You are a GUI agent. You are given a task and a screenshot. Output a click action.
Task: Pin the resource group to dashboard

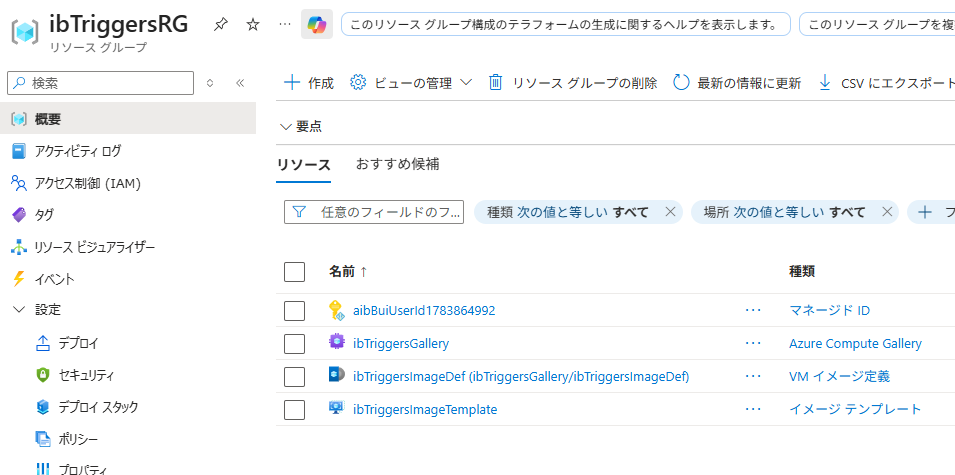[220, 24]
